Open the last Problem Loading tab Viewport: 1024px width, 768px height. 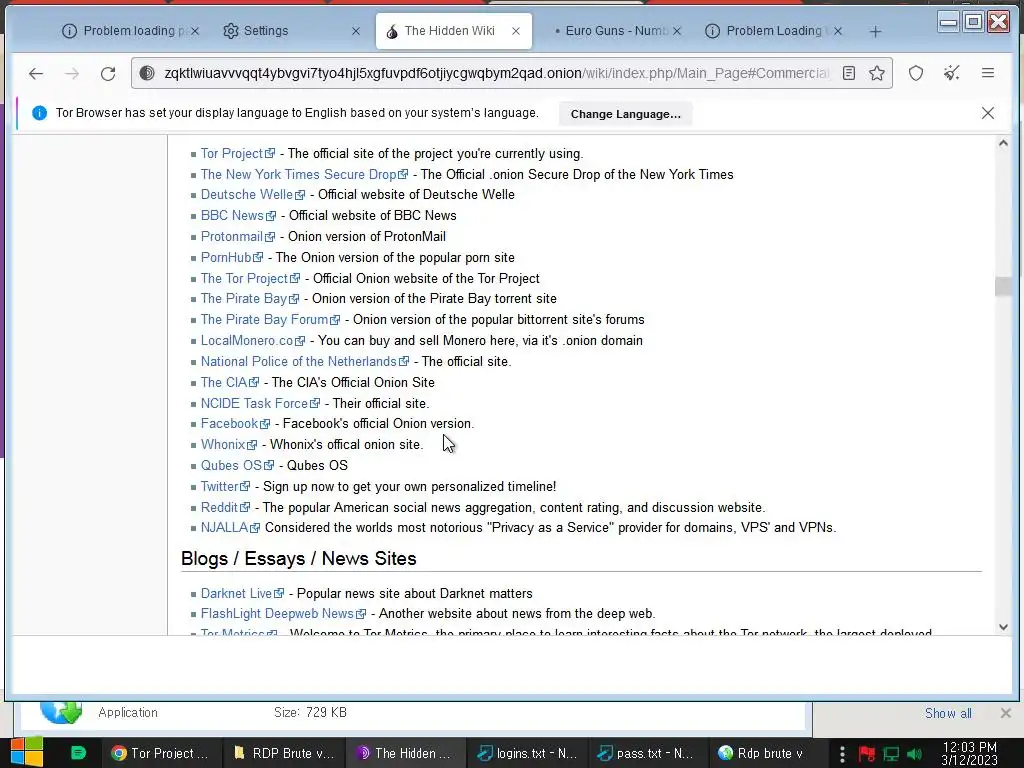point(774,31)
